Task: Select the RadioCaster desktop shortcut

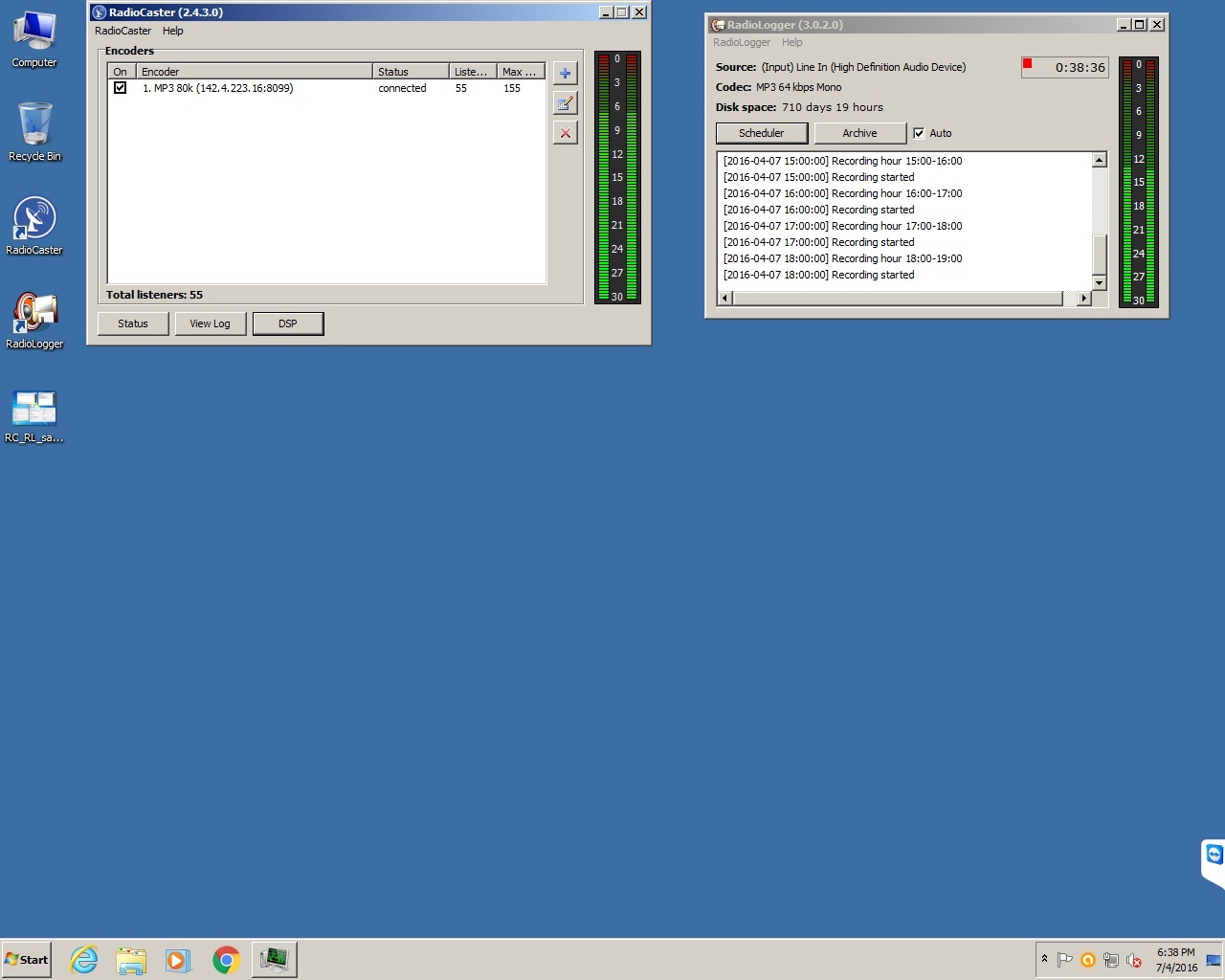Action: (x=34, y=226)
